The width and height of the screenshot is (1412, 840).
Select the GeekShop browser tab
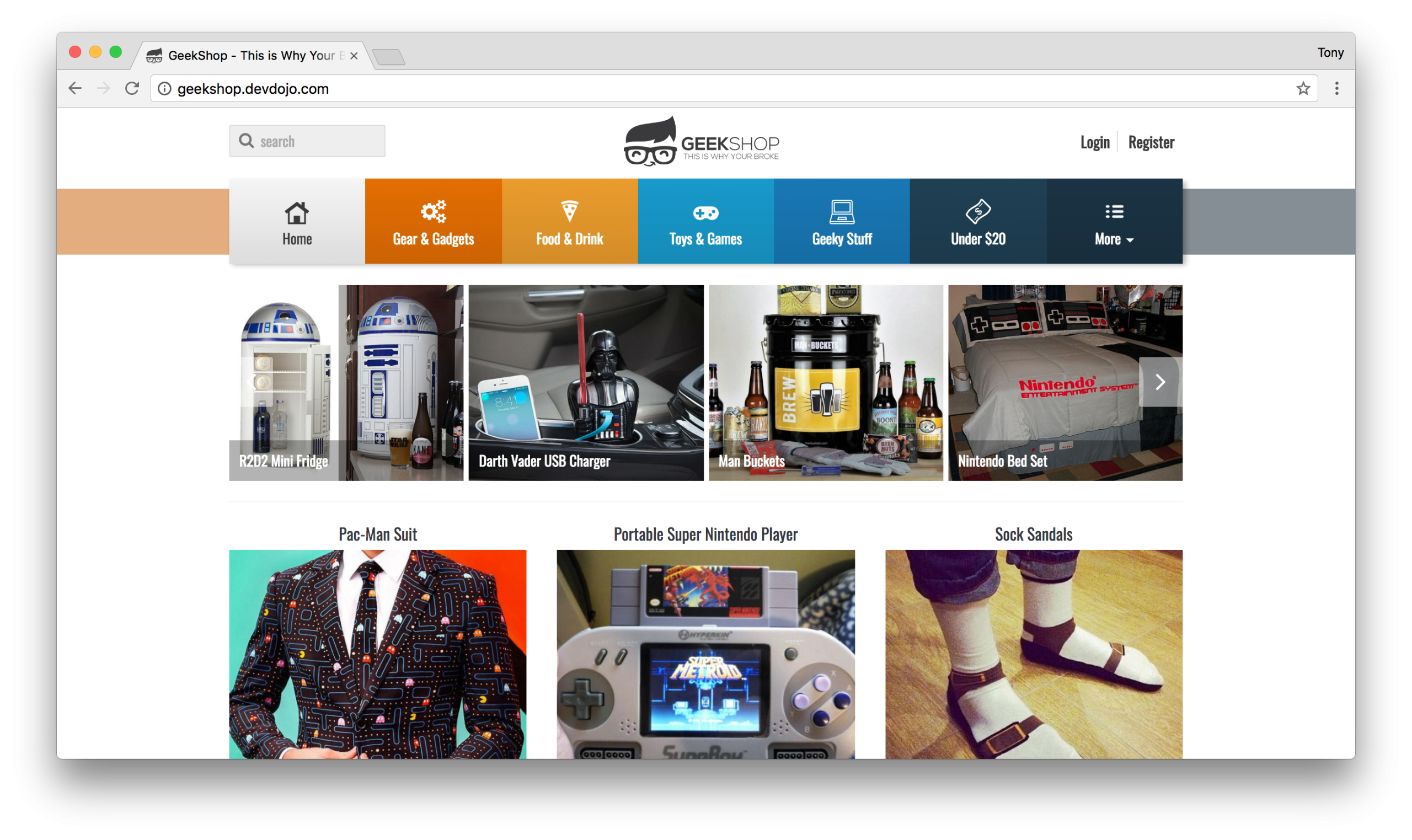(x=252, y=56)
